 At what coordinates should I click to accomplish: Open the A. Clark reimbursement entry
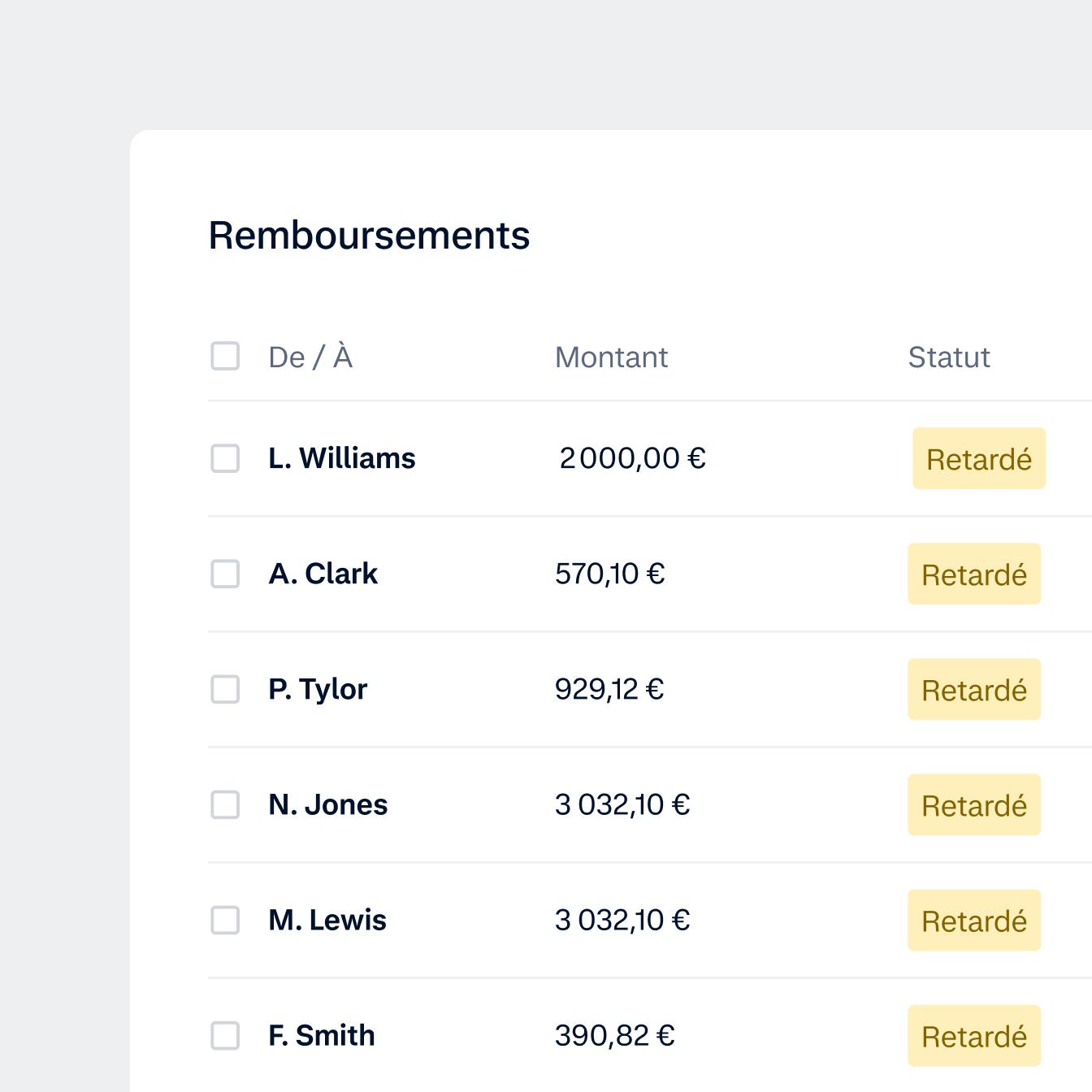[323, 574]
